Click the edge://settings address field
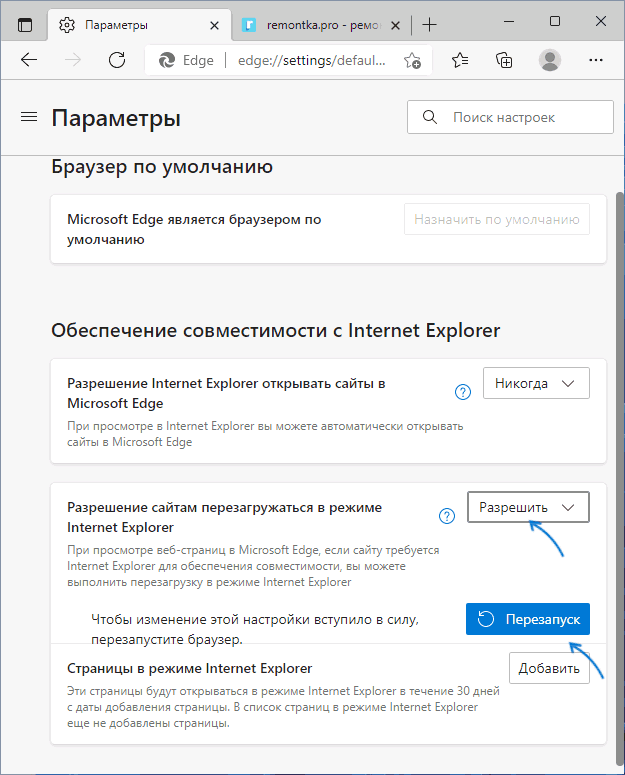Viewport: 625px width, 775px height. pos(312,60)
